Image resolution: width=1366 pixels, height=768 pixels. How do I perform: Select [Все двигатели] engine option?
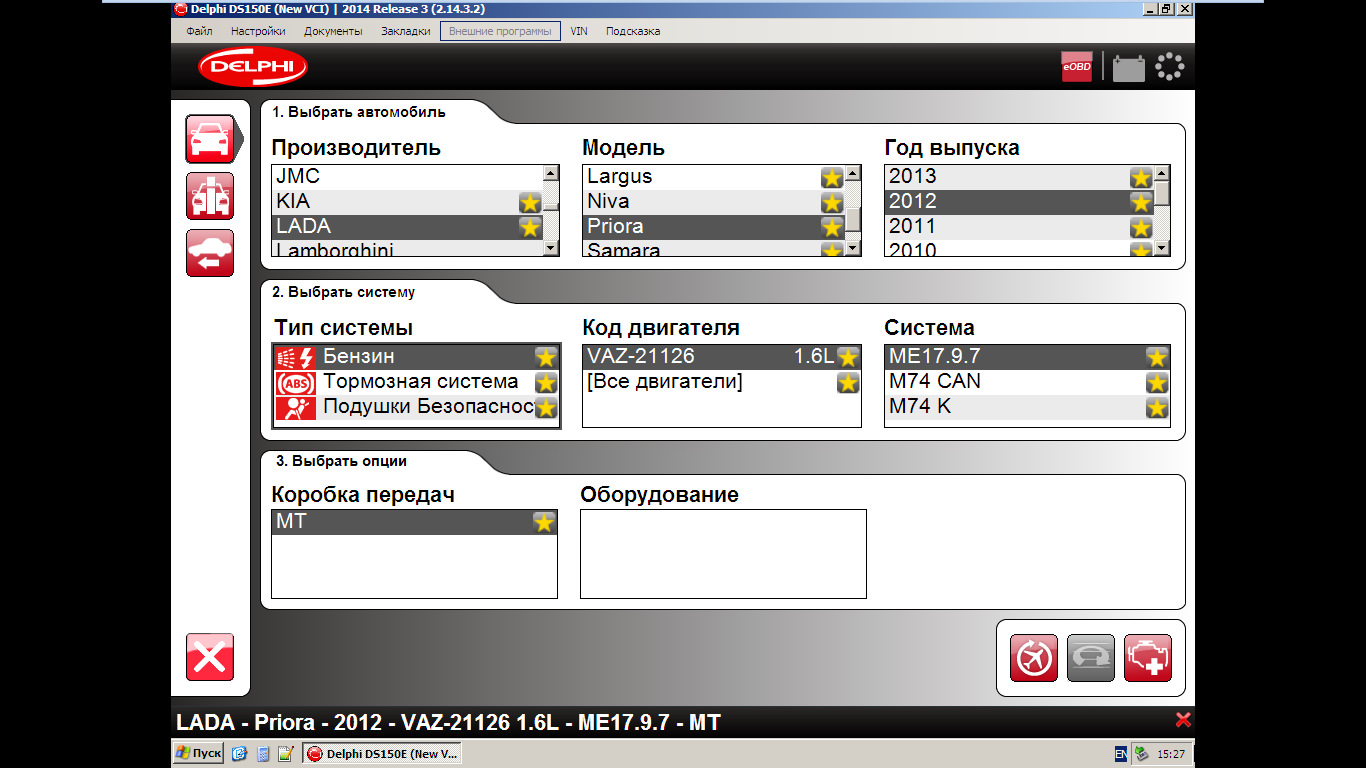pos(722,382)
